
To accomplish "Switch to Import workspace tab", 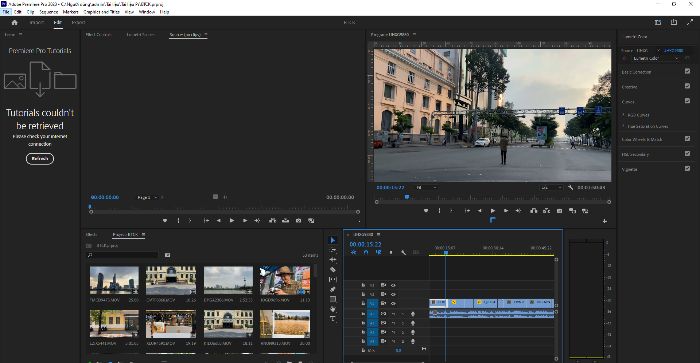I will coord(37,22).
